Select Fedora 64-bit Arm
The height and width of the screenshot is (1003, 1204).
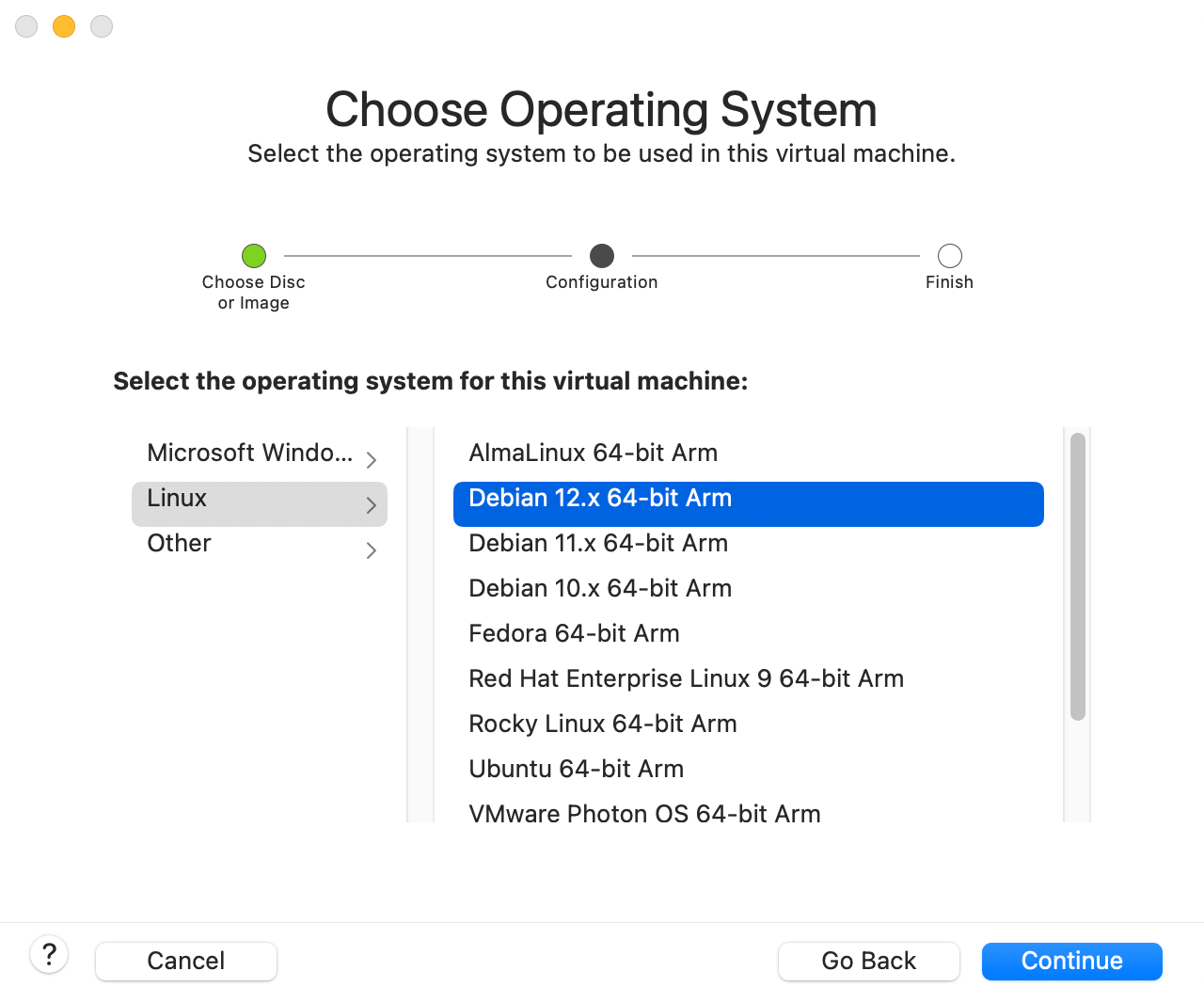pos(574,633)
